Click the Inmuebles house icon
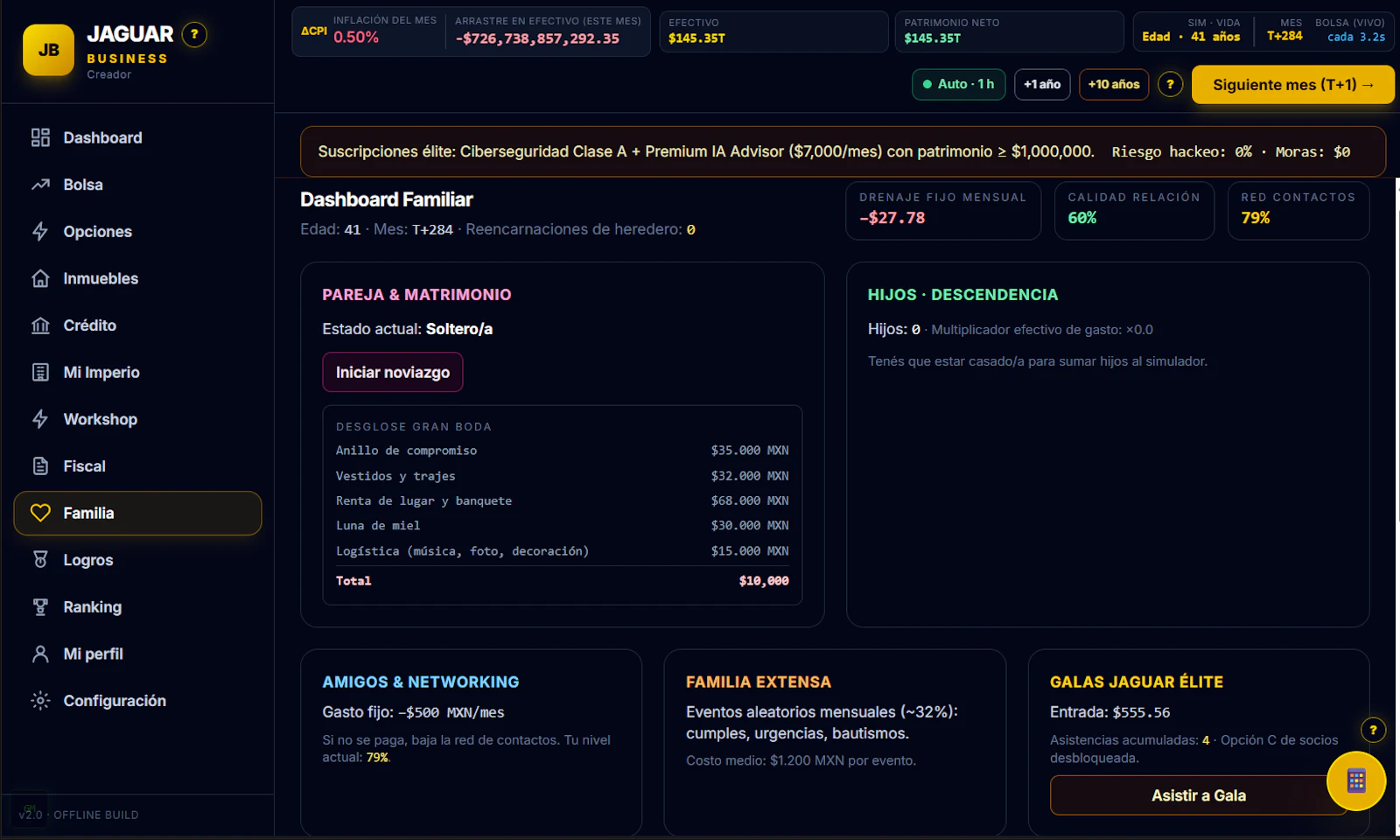 click(x=40, y=278)
